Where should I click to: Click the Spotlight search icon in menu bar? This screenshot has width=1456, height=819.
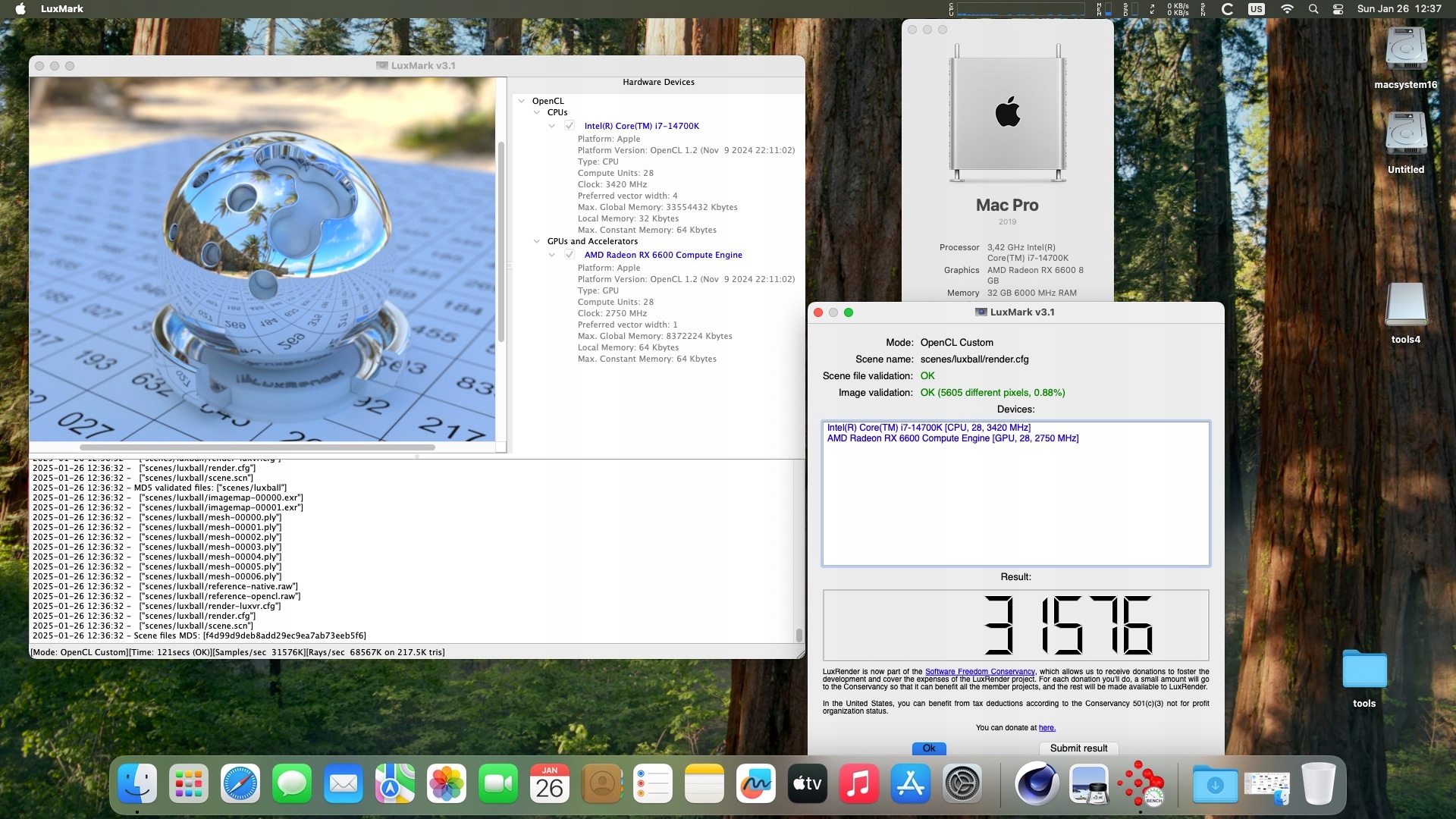point(1313,9)
